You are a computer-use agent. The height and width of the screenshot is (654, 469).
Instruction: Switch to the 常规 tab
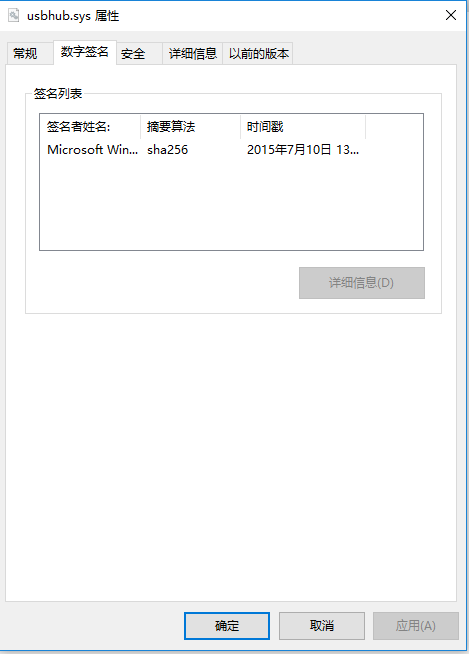coord(25,53)
